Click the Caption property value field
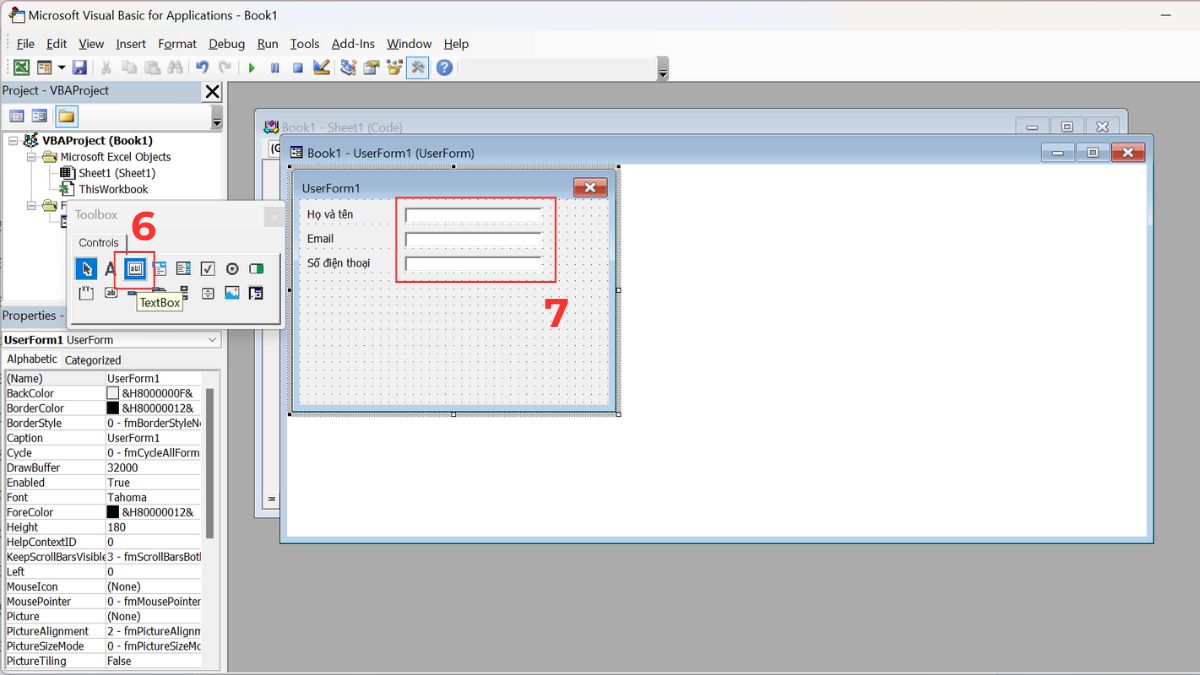This screenshot has height=675, width=1200. coord(155,437)
